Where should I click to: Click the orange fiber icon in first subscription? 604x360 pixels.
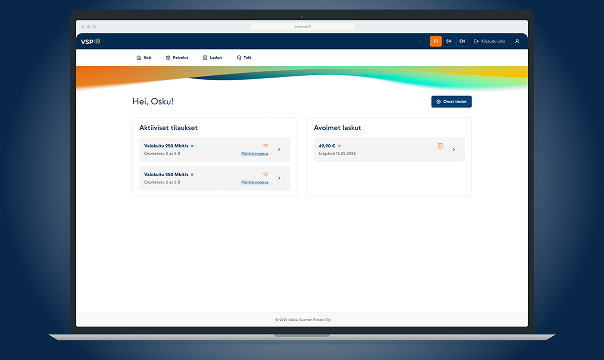(265, 146)
